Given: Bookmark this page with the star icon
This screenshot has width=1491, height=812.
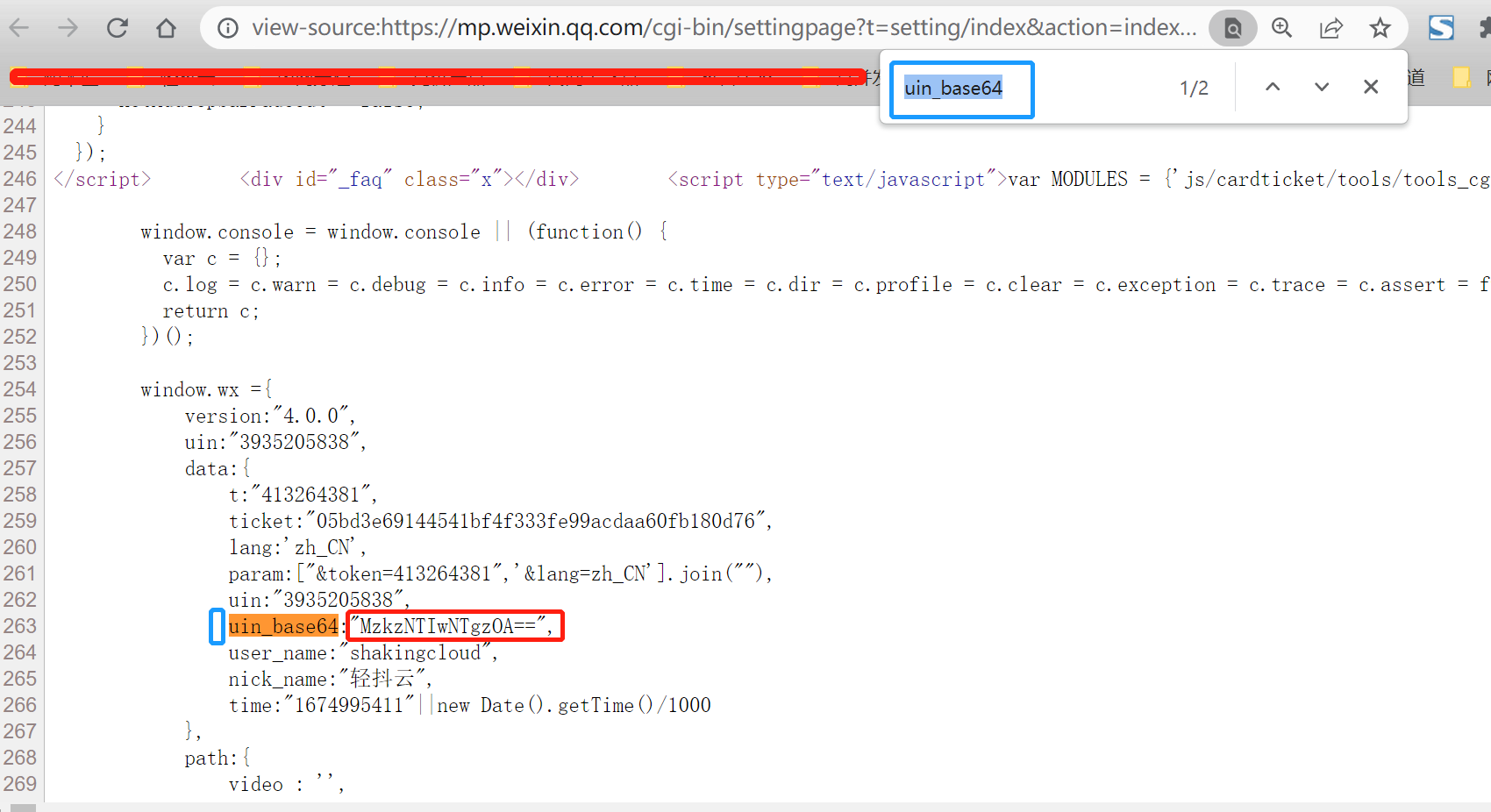Looking at the screenshot, I should pyautogui.click(x=1380, y=28).
